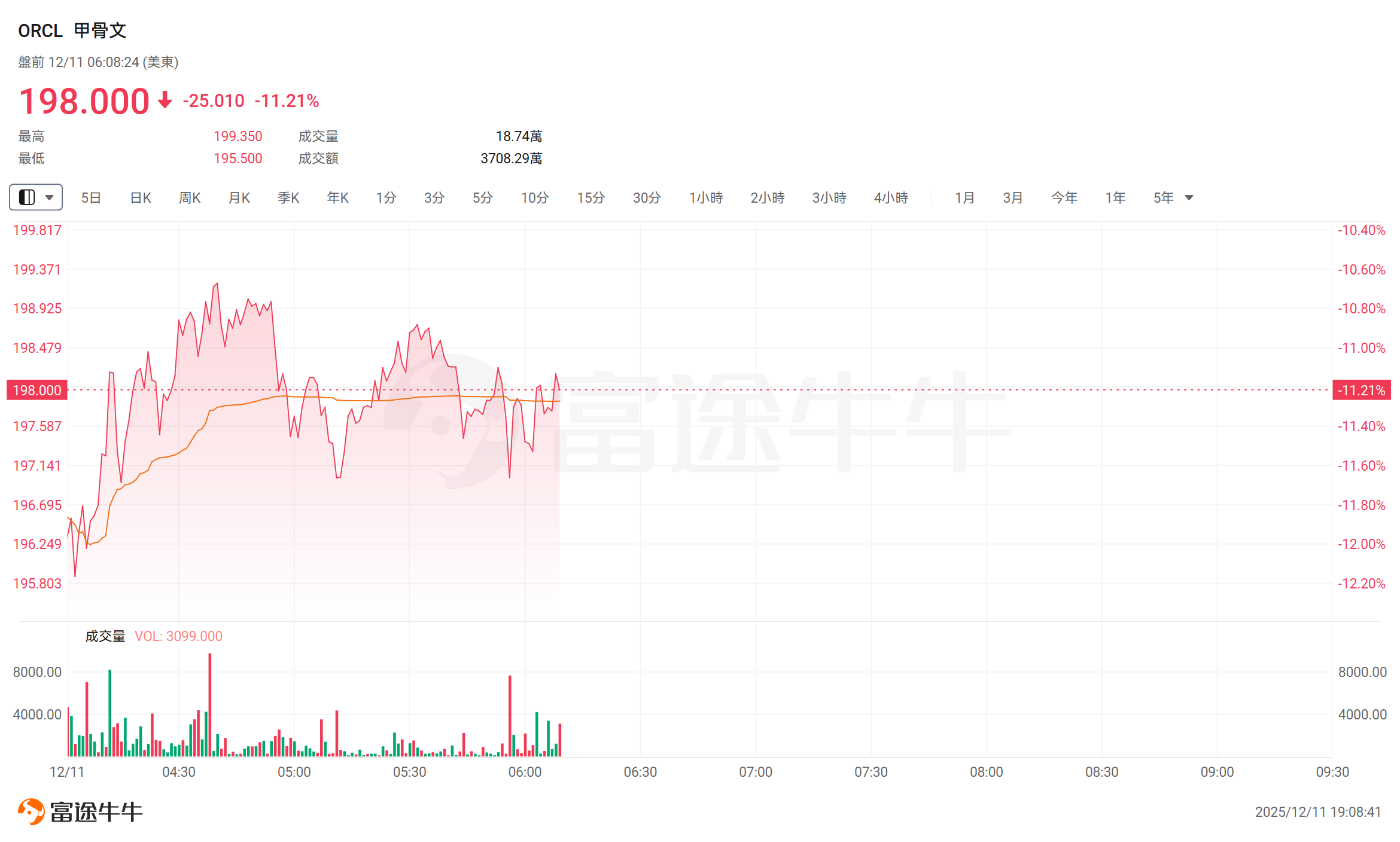Select the 日K candlestick tab

coord(141,198)
